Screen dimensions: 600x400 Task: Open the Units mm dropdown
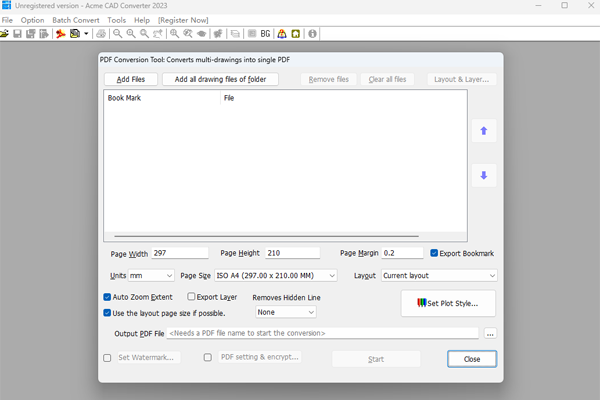151,276
